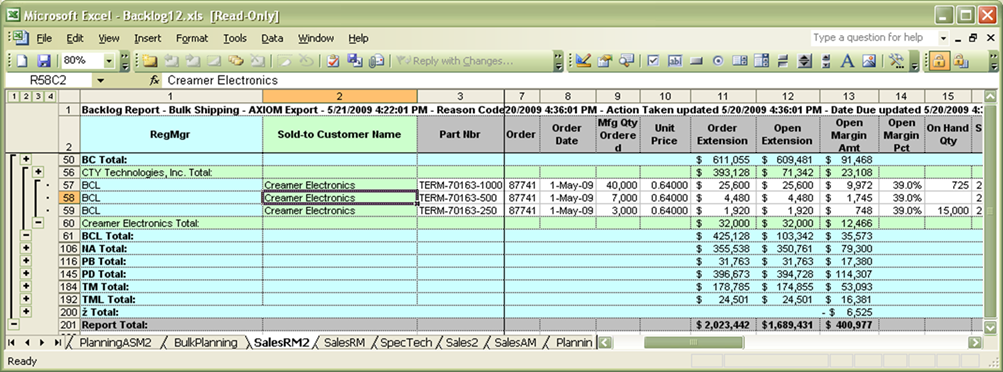This screenshot has width=1003, height=372.
Task: Click the first-sheet tab navigation arrow
Action: 12,343
